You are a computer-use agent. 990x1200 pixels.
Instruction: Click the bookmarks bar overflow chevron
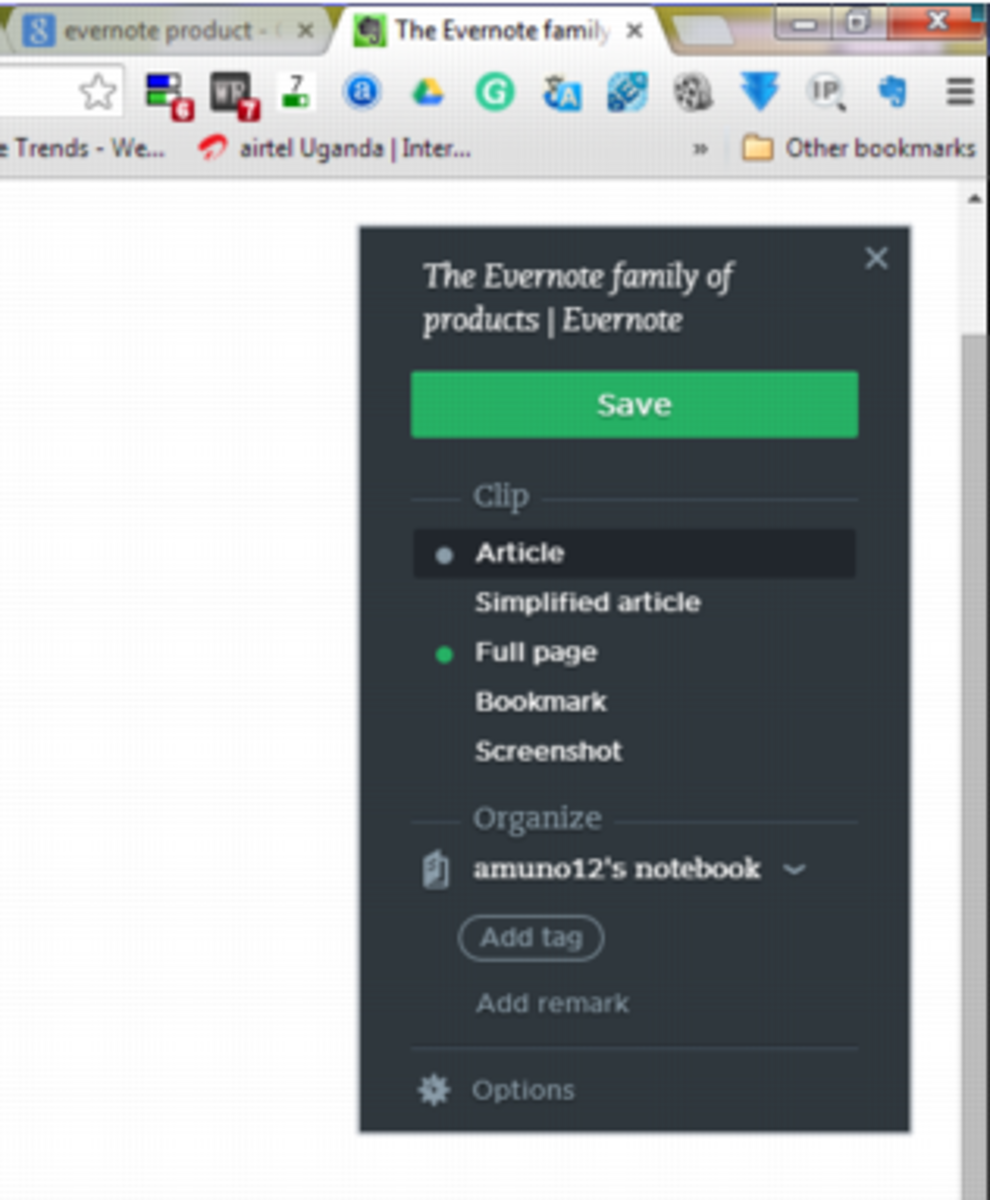701,147
